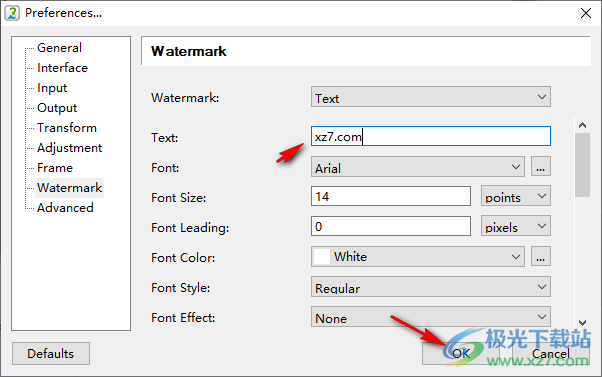Click the white color swatch in Font Color

click(x=322, y=256)
